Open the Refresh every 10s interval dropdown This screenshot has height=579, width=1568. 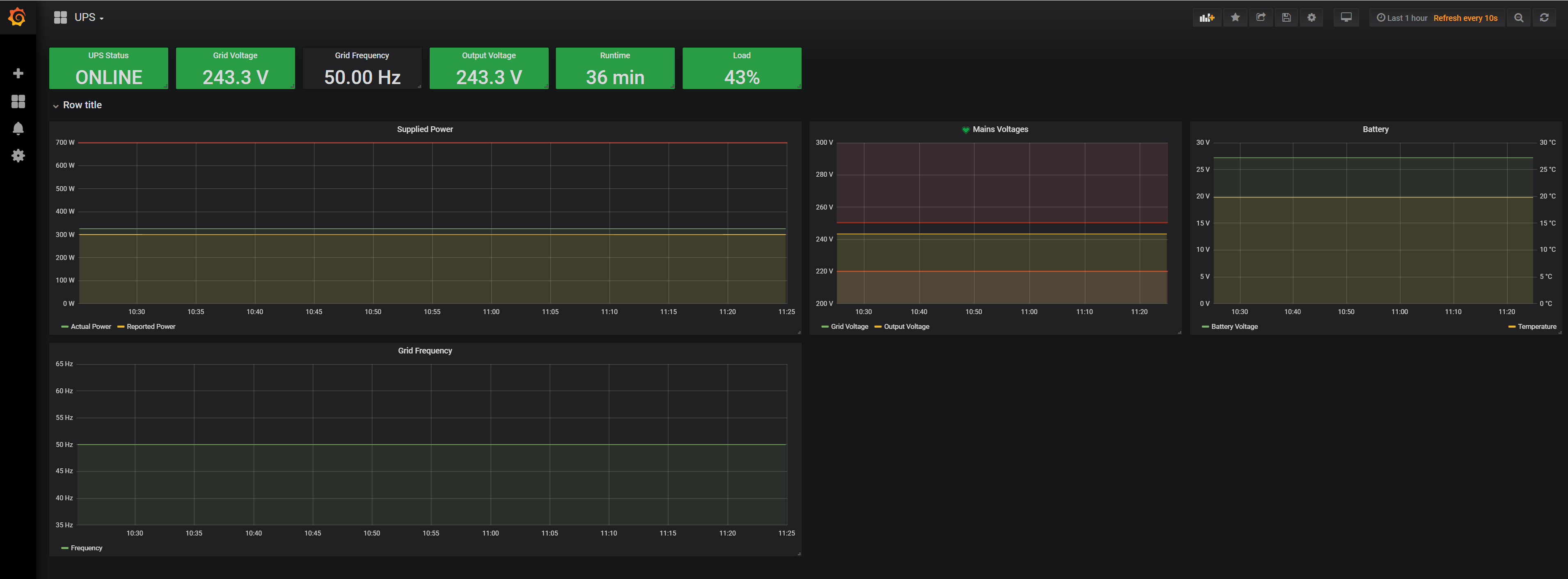(x=1465, y=18)
